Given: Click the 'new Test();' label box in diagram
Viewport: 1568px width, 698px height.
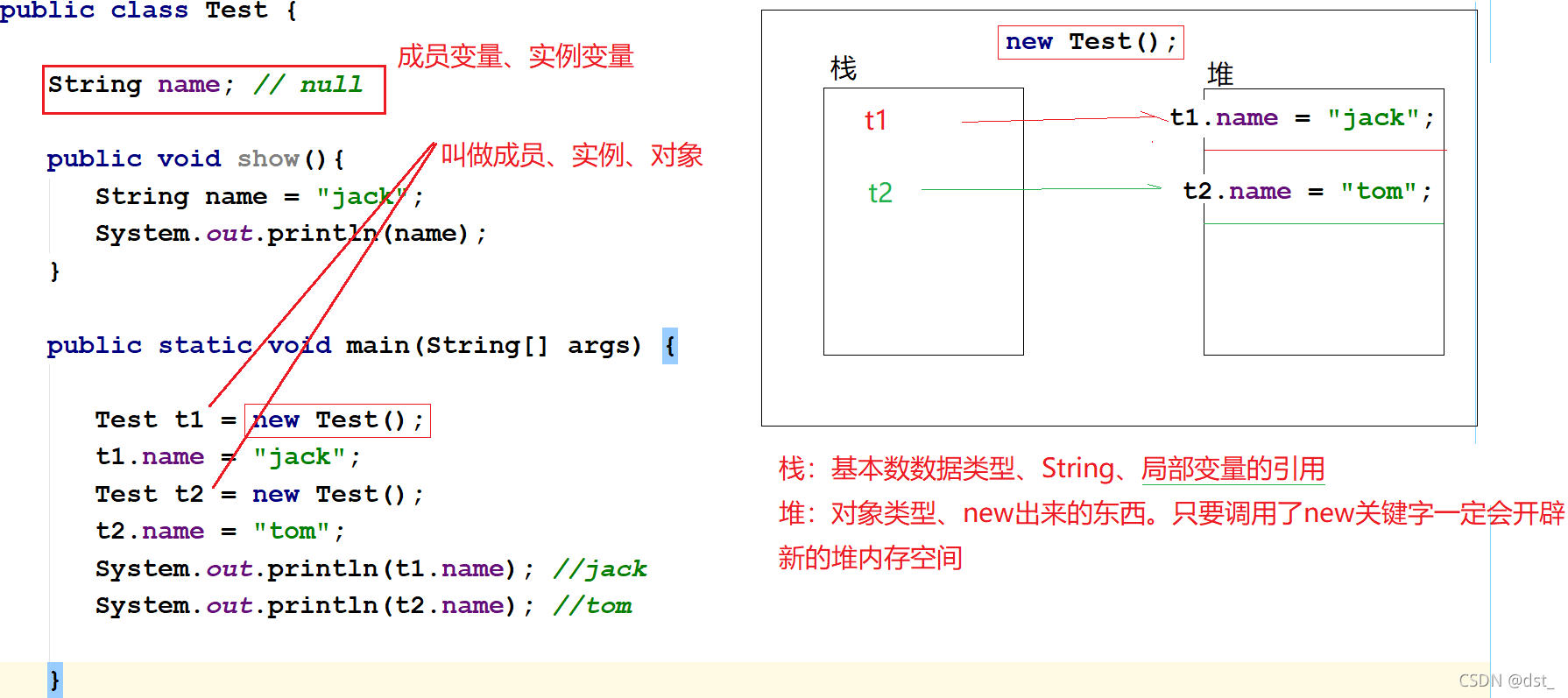Looking at the screenshot, I should (1091, 42).
